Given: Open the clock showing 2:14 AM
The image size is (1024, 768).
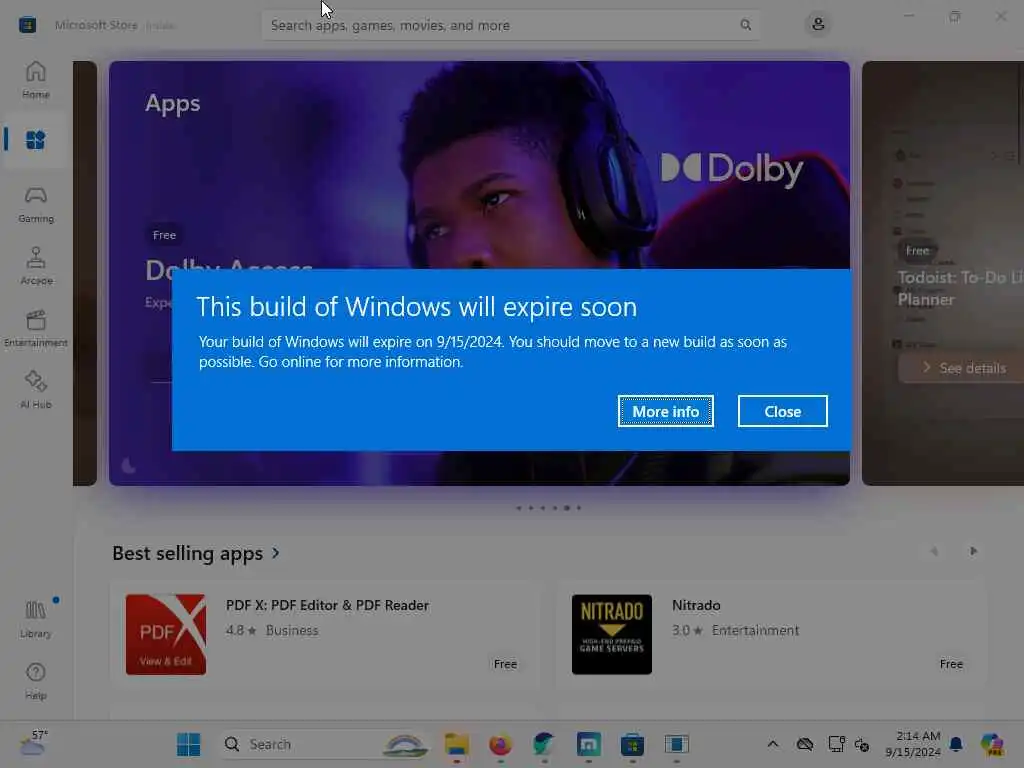Looking at the screenshot, I should [x=913, y=744].
